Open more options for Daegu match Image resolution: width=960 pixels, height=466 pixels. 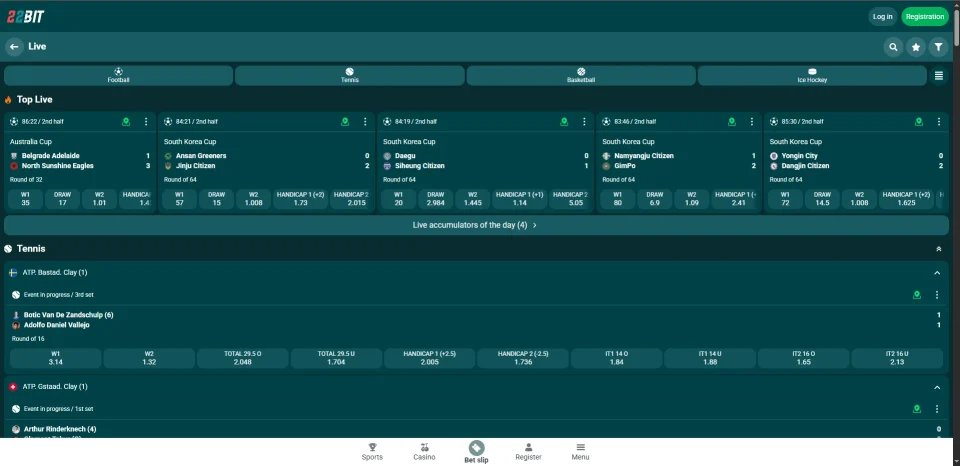(x=584, y=122)
